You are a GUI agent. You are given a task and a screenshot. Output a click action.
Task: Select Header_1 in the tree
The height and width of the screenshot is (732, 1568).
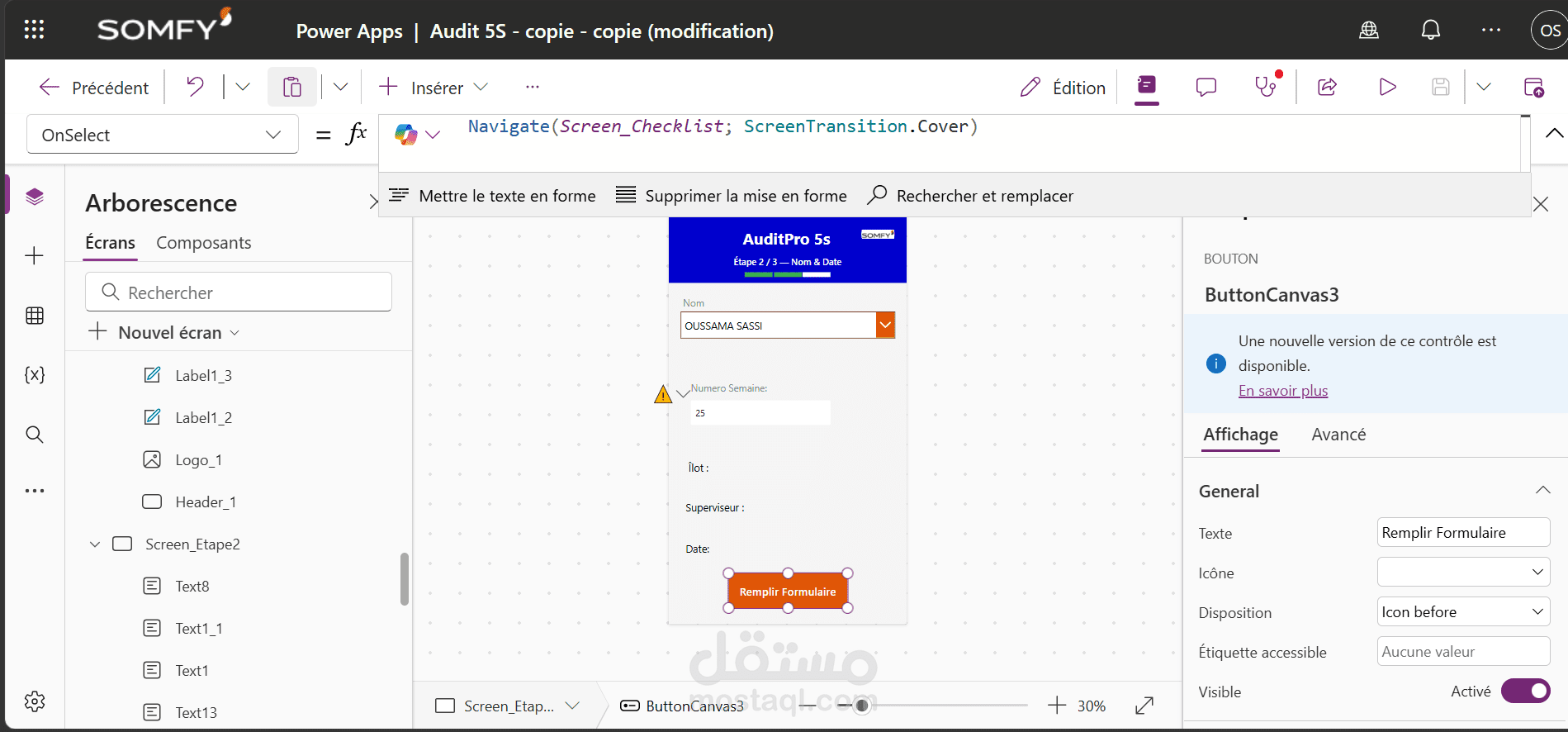(x=206, y=502)
